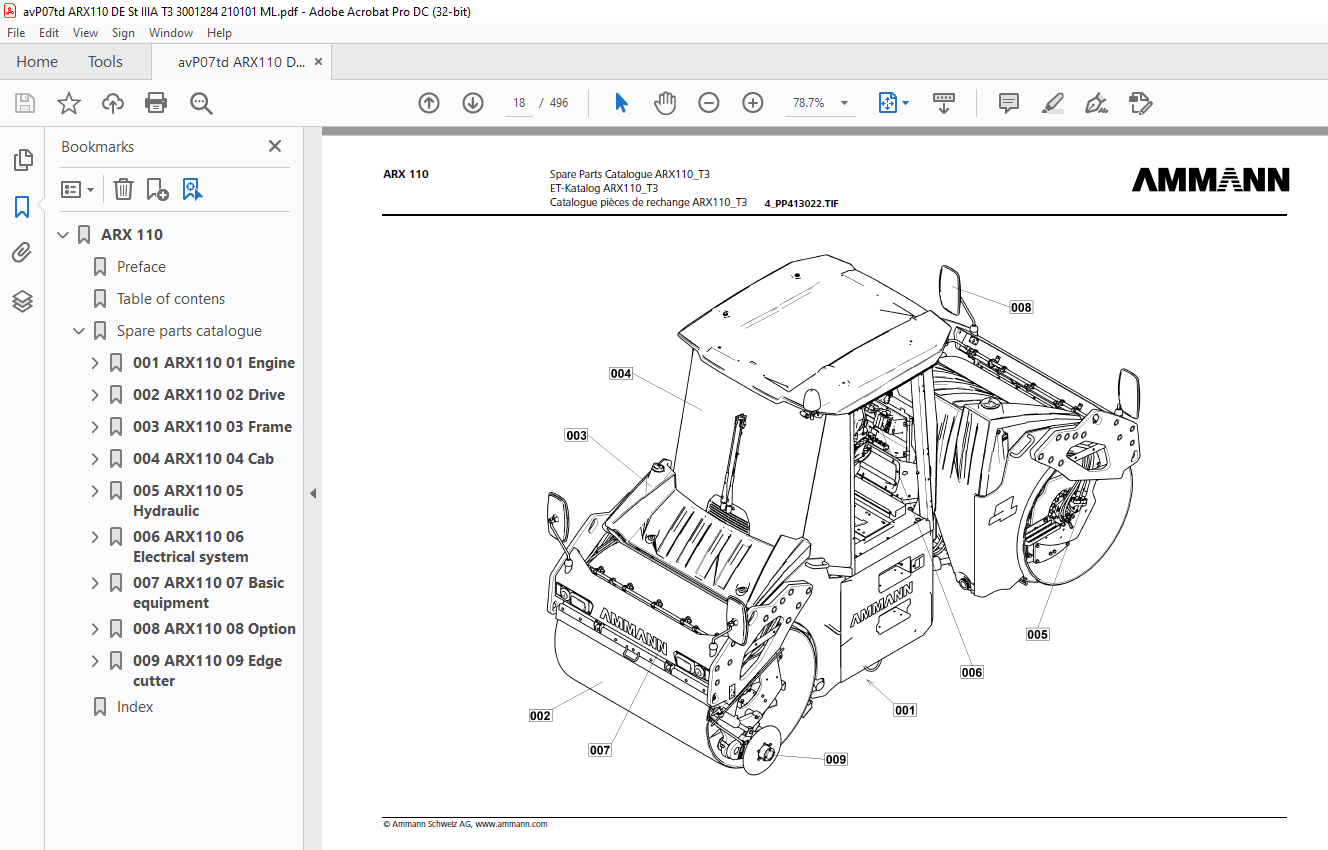Click the upload to cloud icon

(113, 103)
